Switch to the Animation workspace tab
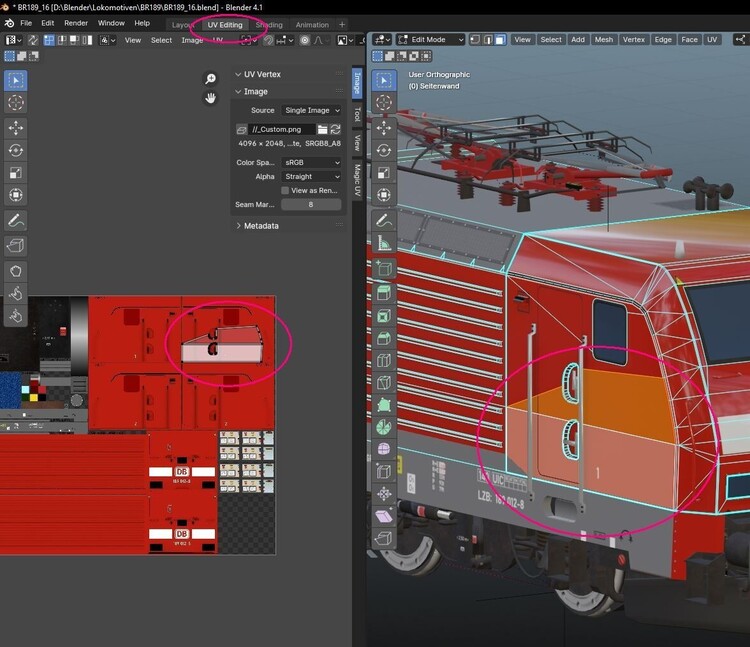This screenshot has height=647, width=750. pyautogui.click(x=312, y=25)
